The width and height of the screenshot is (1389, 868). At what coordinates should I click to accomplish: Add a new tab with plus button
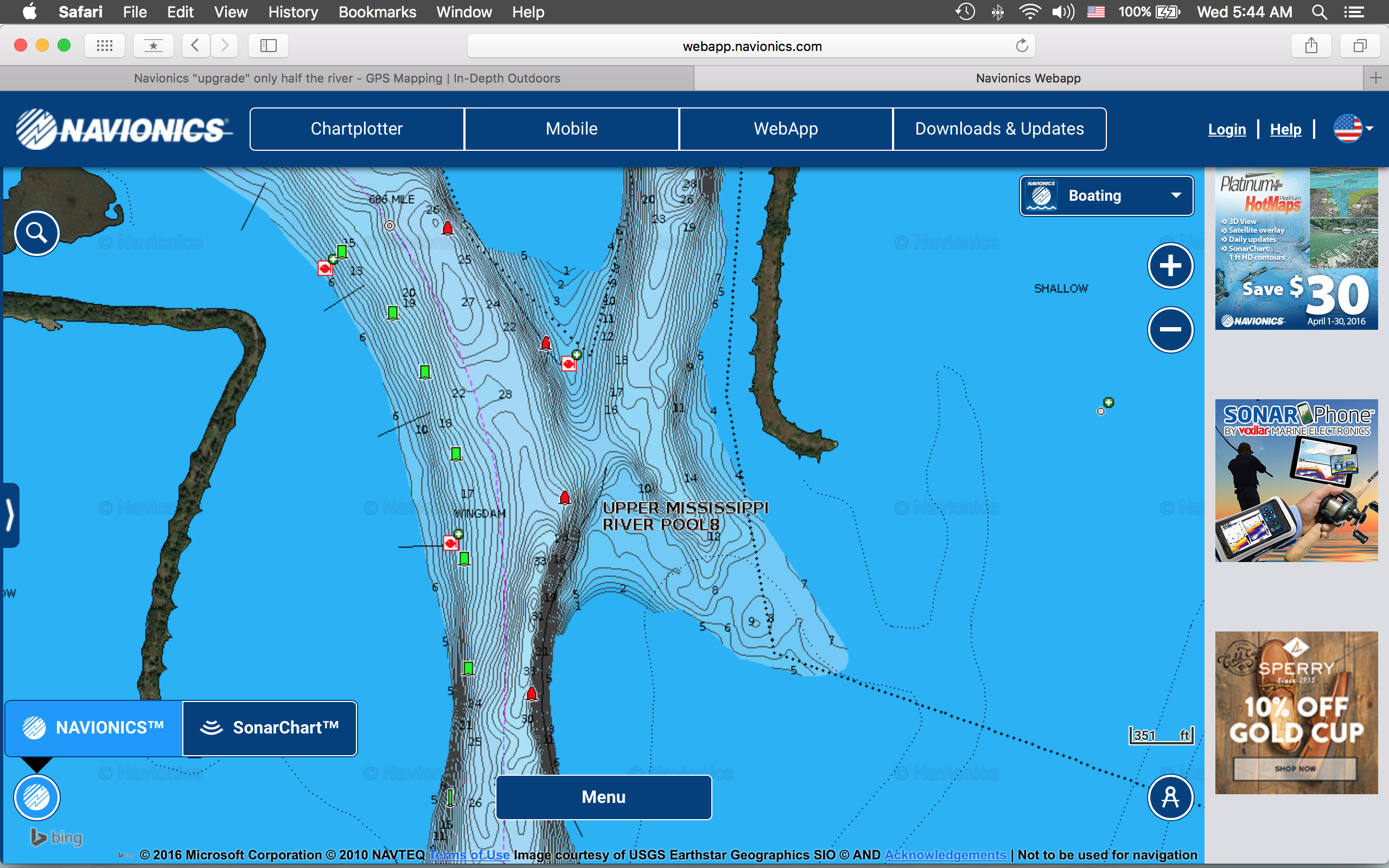click(x=1376, y=78)
